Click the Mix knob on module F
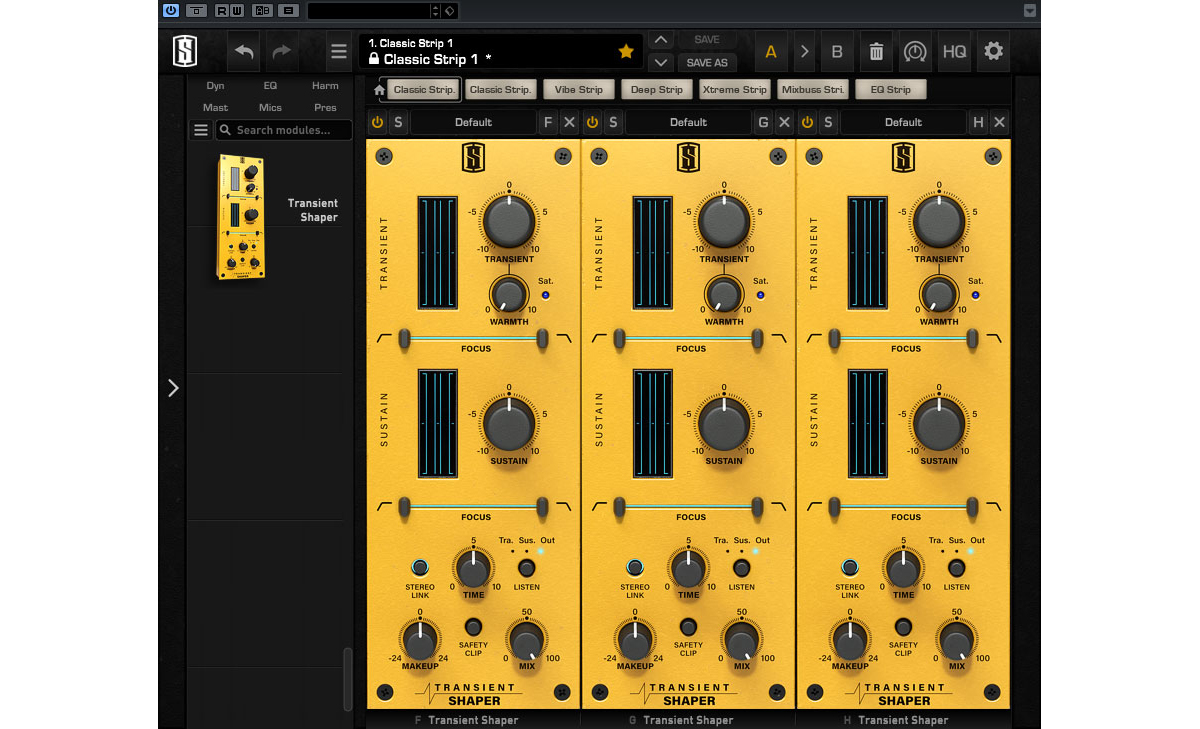This screenshot has height=729, width=1200. (526, 640)
